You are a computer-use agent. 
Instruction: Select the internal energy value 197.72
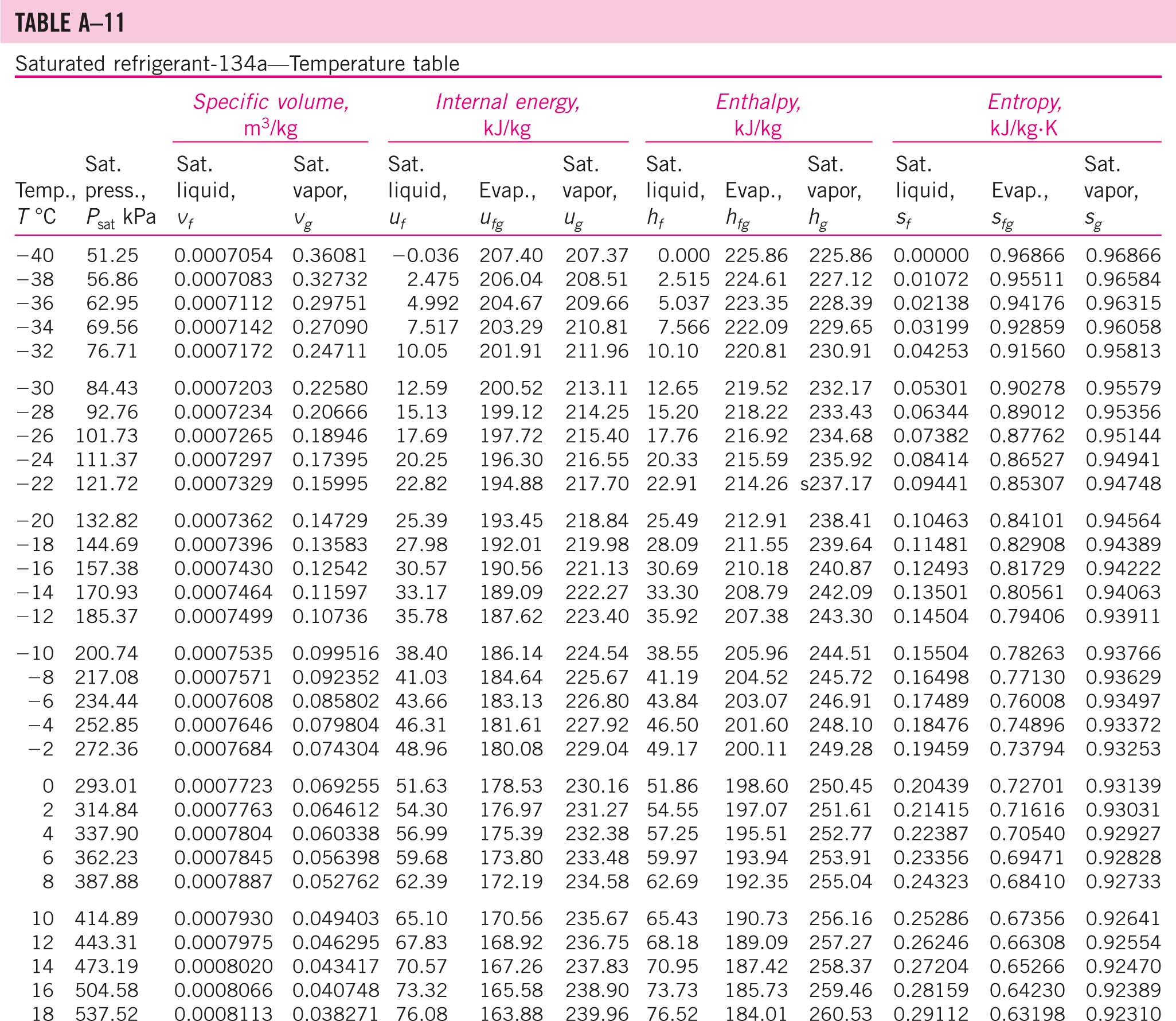pyautogui.click(x=511, y=436)
